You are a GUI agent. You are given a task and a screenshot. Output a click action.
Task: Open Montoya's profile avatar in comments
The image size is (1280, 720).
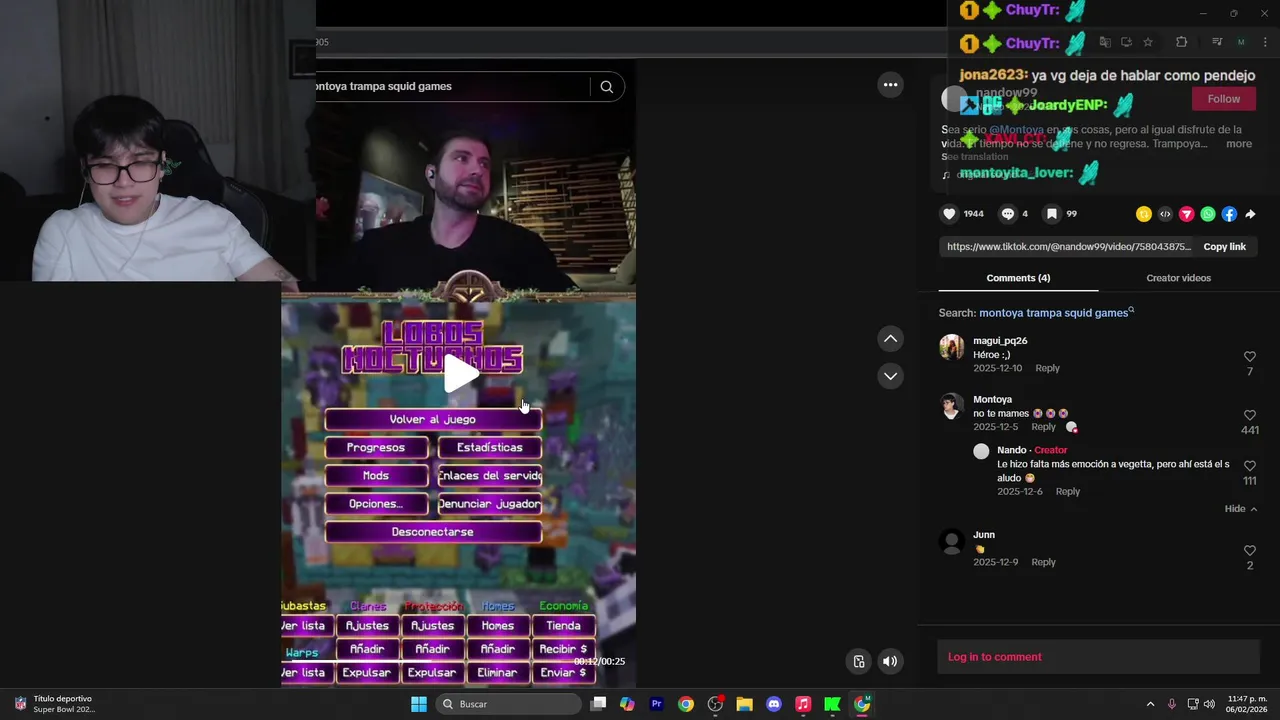point(952,406)
